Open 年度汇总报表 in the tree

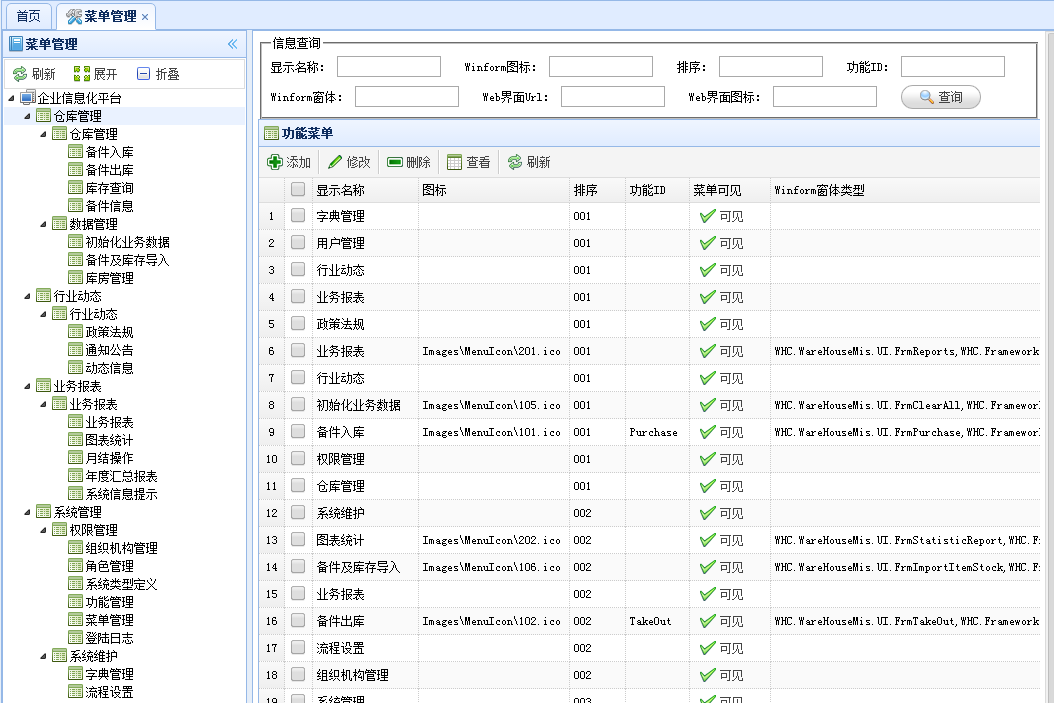pos(122,477)
